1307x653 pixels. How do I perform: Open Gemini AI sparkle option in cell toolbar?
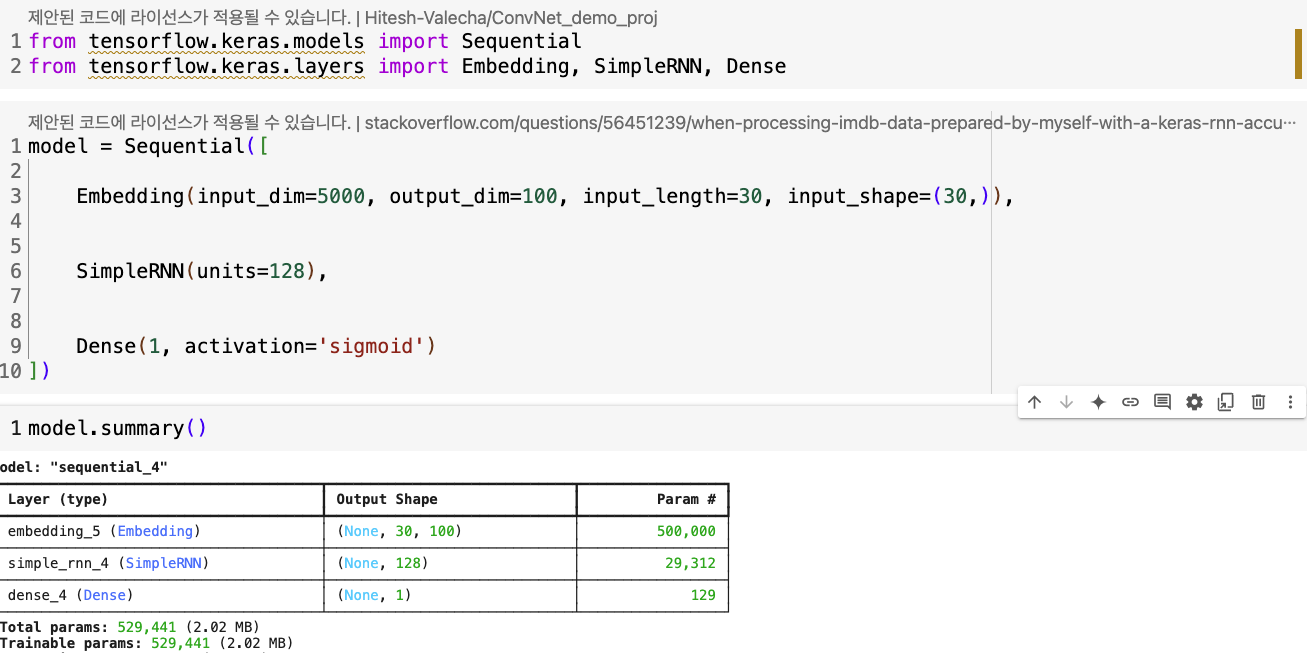click(1098, 402)
